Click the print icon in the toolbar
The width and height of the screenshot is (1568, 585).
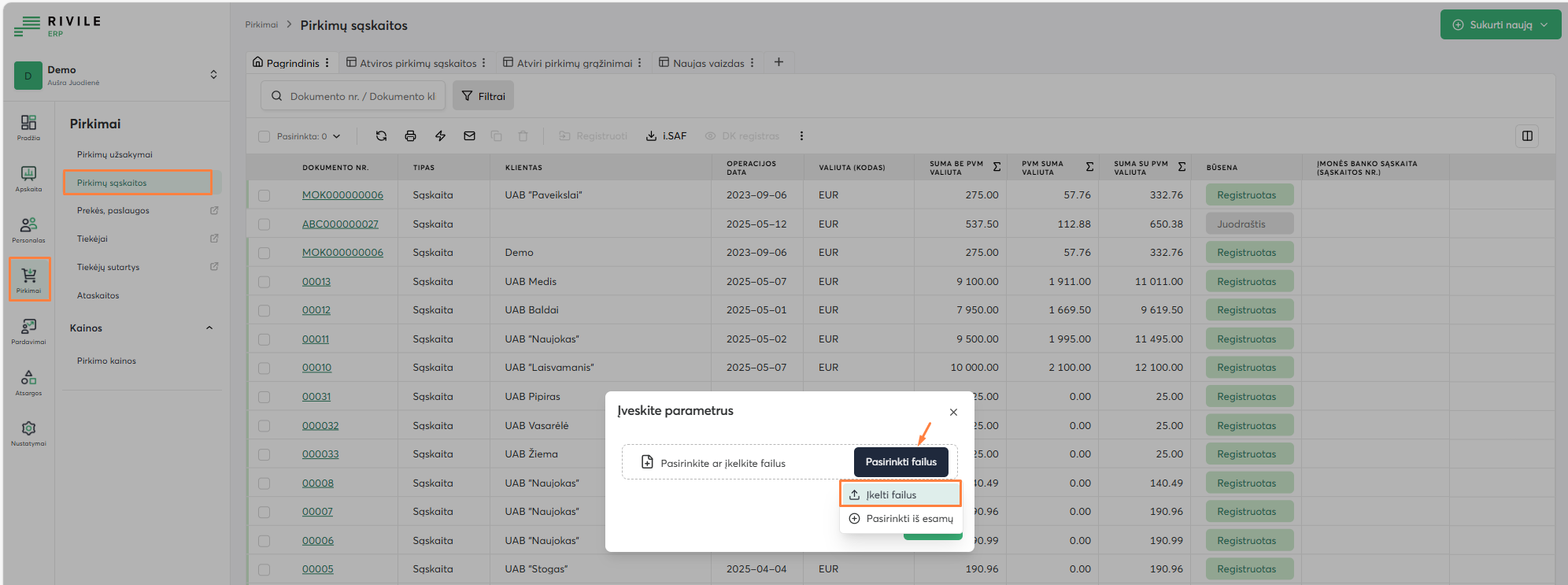pyautogui.click(x=410, y=136)
